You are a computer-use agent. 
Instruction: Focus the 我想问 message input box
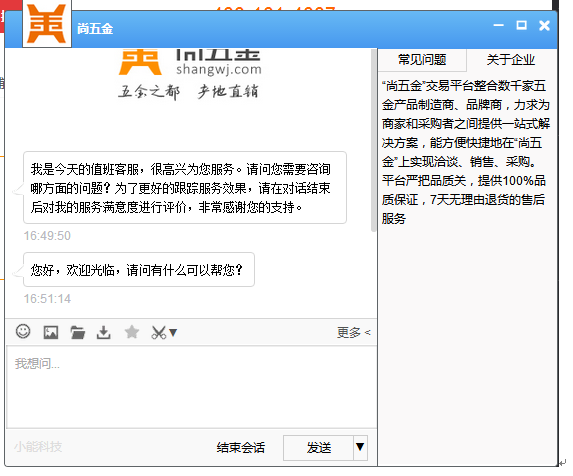point(191,387)
